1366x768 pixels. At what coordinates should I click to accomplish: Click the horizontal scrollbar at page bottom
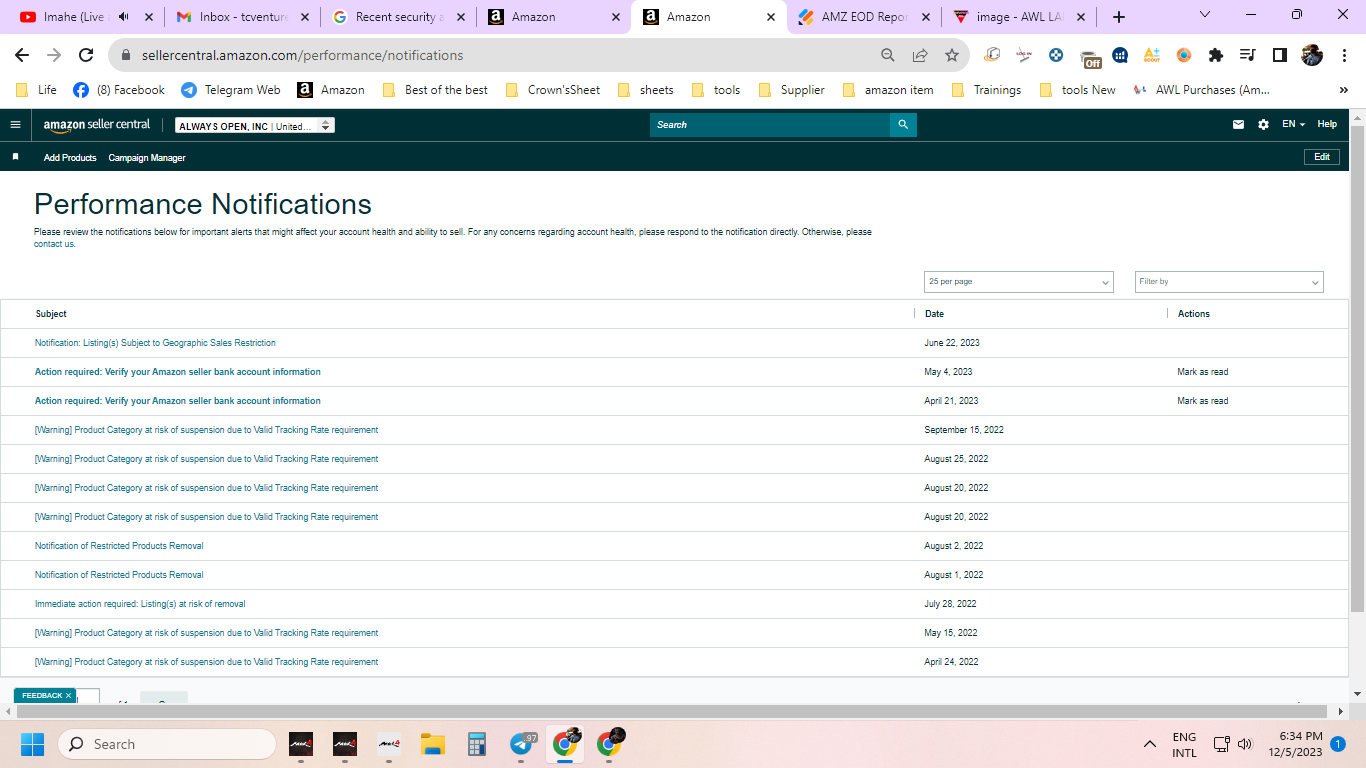coord(674,711)
